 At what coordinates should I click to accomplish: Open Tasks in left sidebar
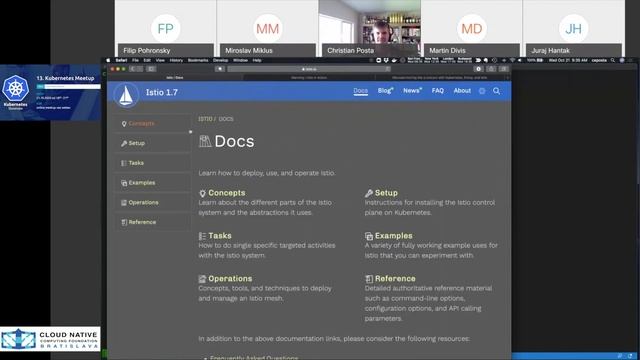[153, 163]
